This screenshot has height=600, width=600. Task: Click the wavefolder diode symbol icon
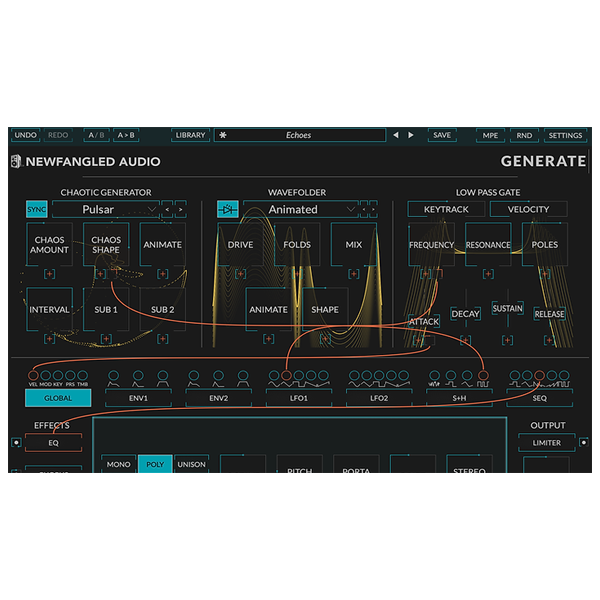click(x=227, y=209)
